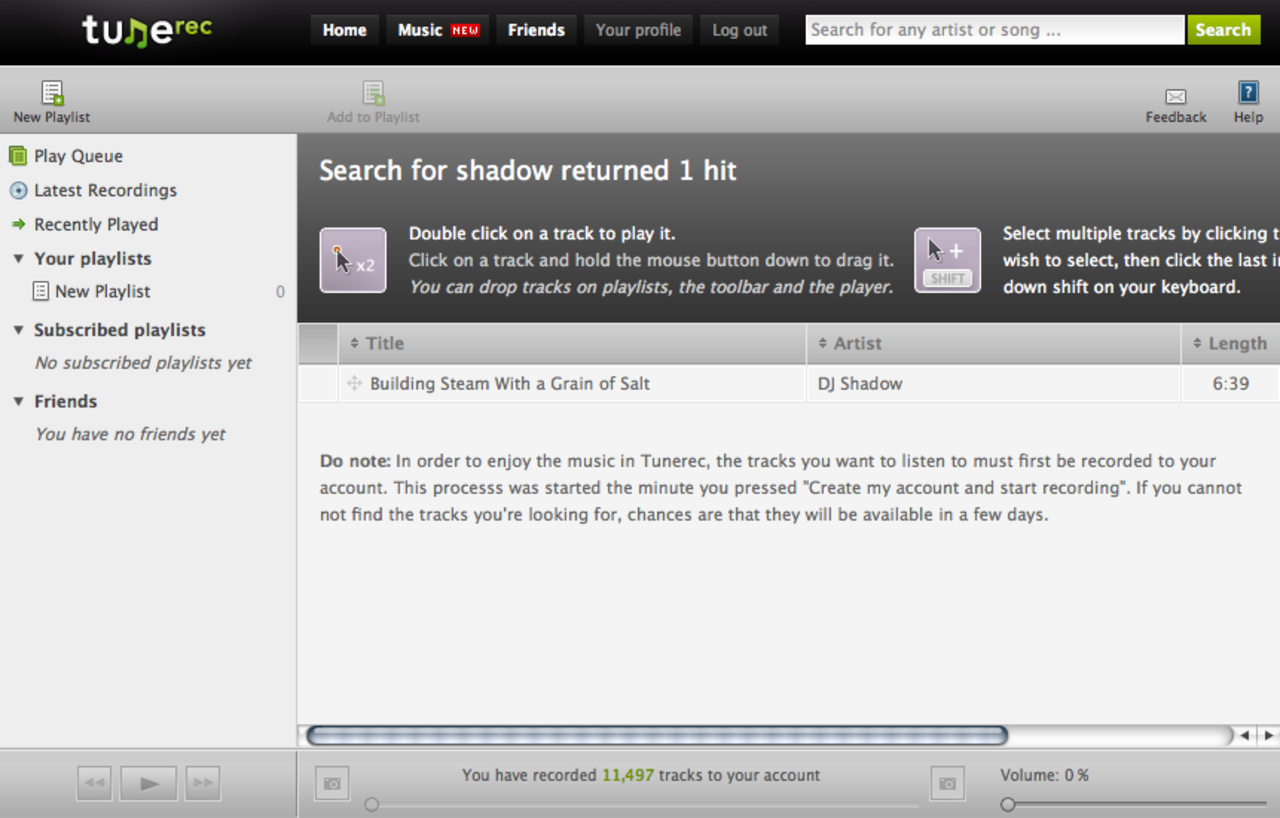
Task: Collapse the Subscribed playlists section
Action: point(18,330)
